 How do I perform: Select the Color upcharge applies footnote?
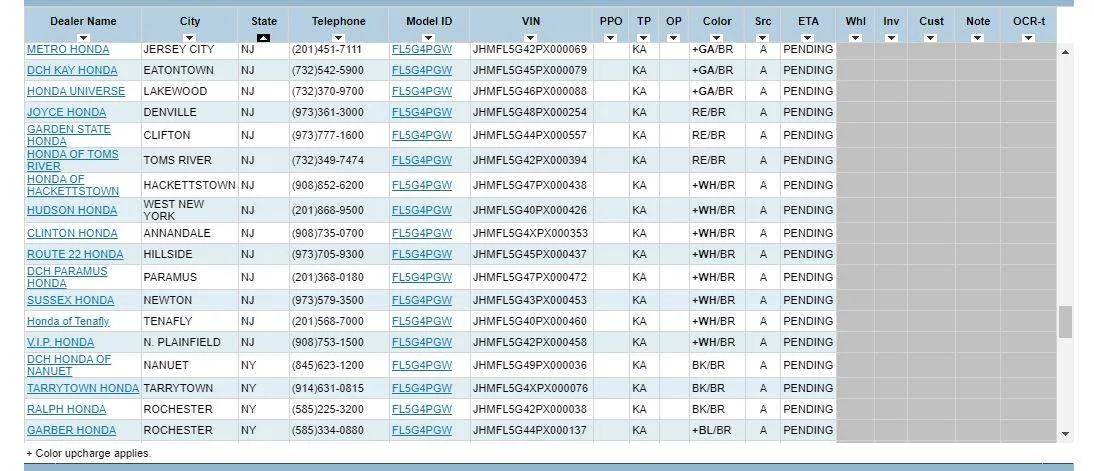[89, 454]
